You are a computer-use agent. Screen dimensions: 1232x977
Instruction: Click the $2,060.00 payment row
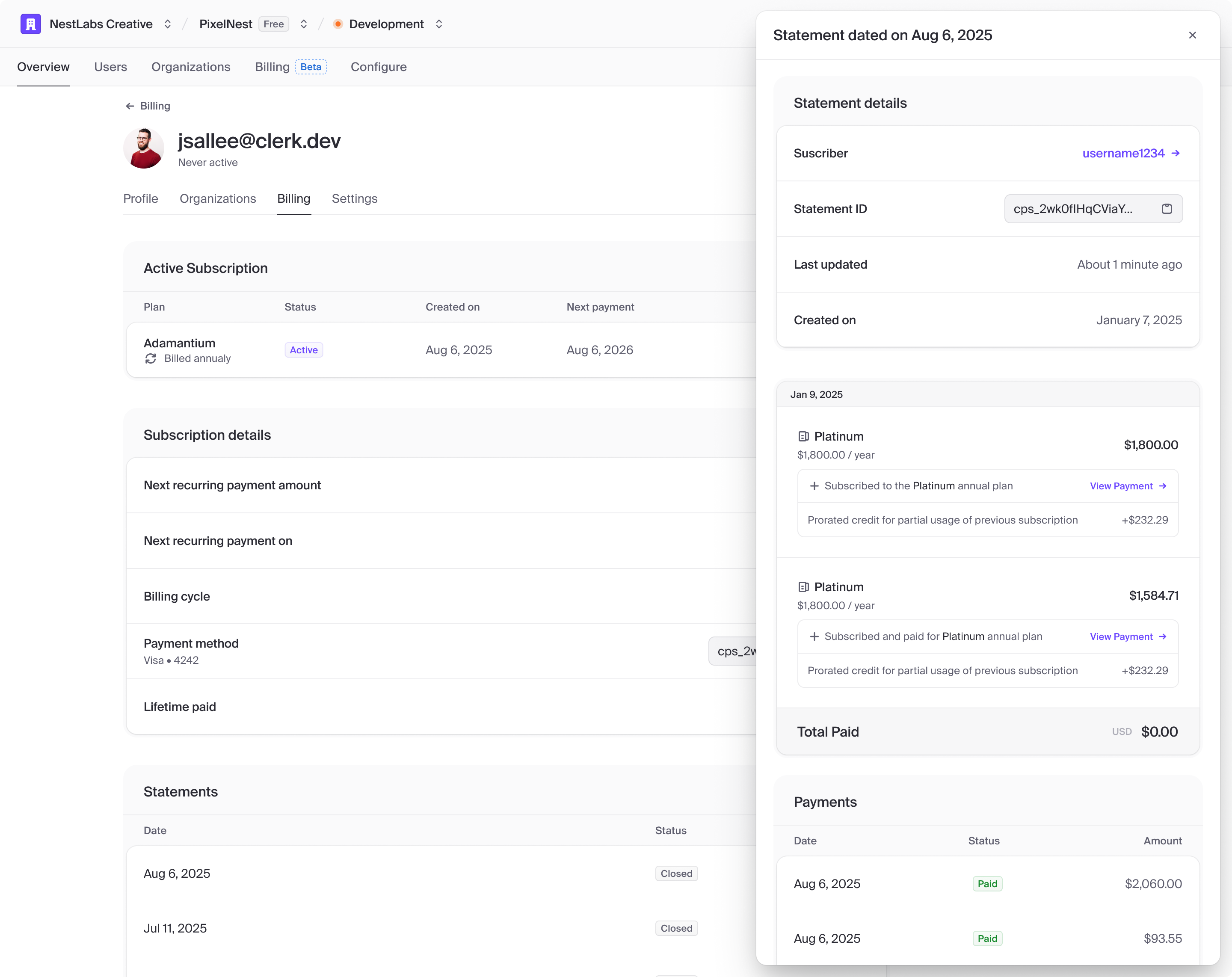pos(988,884)
